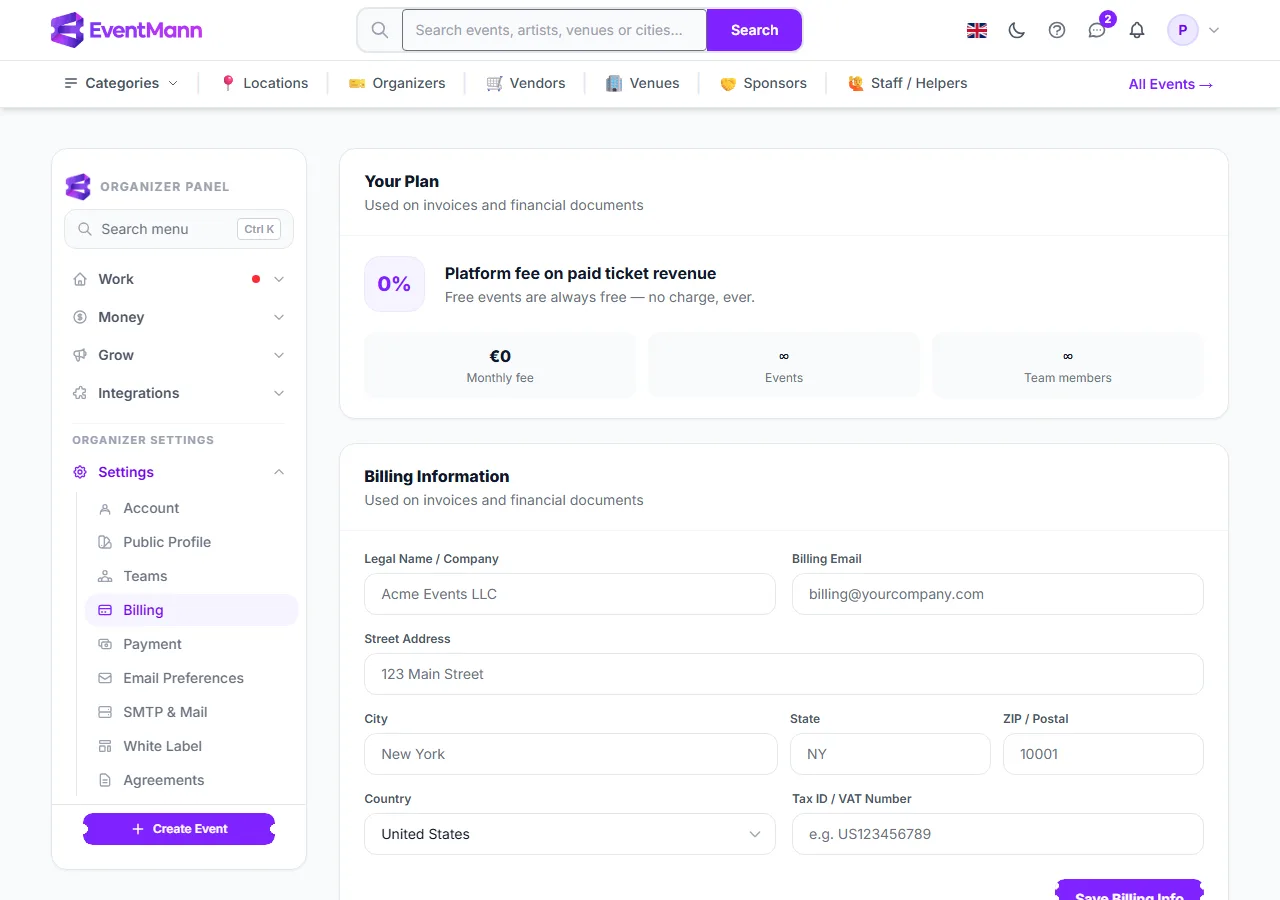Open messages chat icon with badge

tap(1097, 30)
